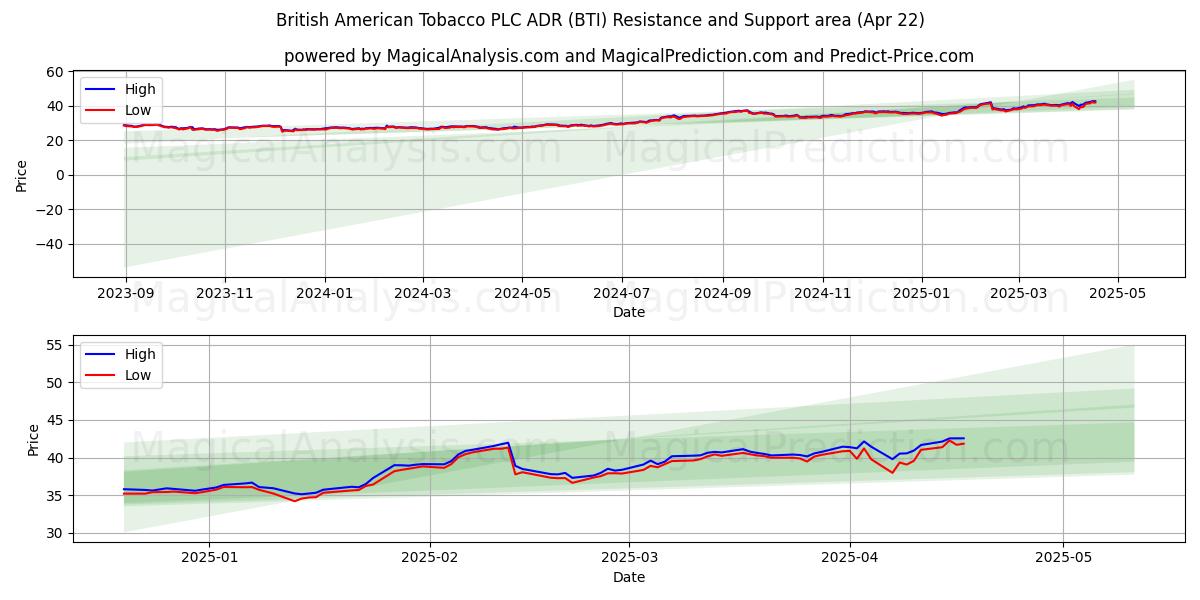
Task: Click the 2023-11 tick label
Action: click(225, 294)
